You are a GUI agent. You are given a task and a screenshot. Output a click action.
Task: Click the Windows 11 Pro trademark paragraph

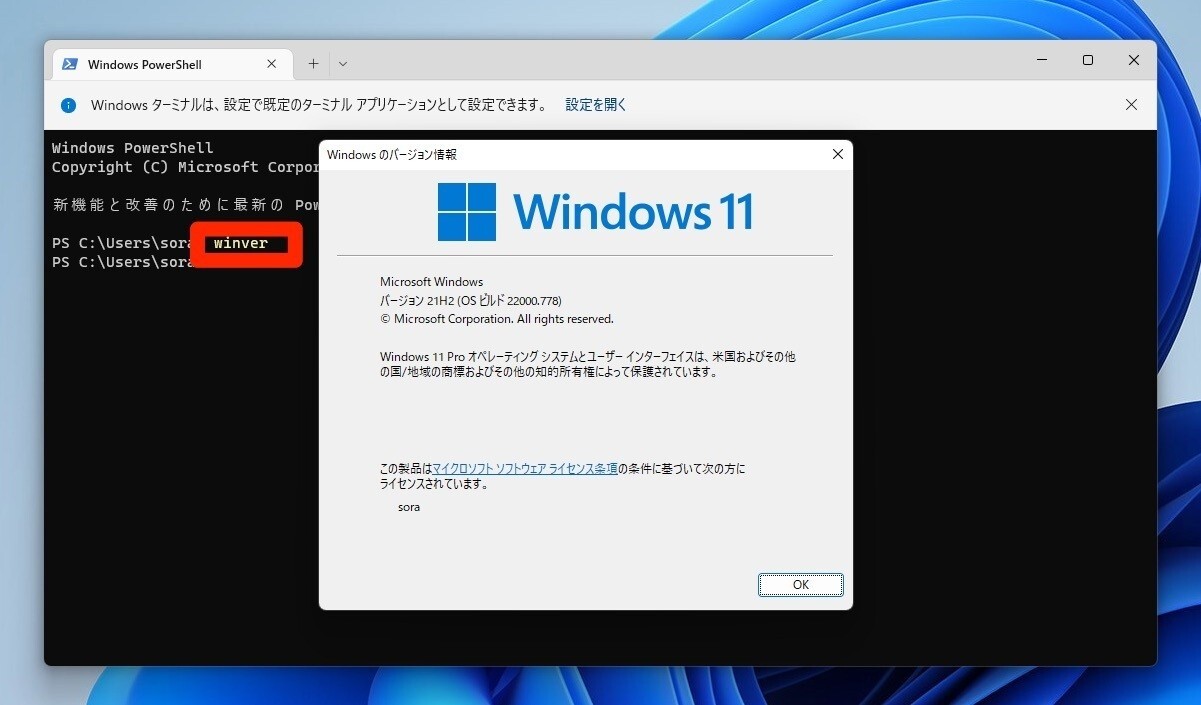(x=588, y=364)
